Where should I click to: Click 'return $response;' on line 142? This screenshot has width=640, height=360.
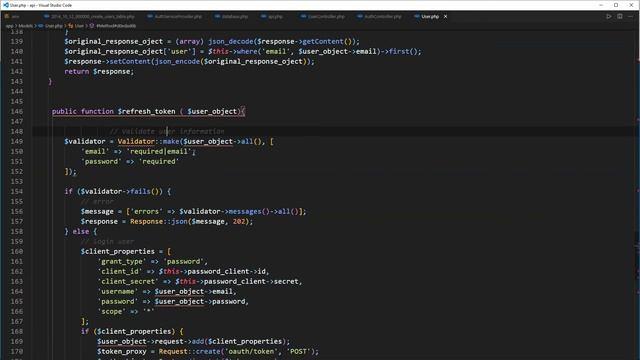(99, 71)
